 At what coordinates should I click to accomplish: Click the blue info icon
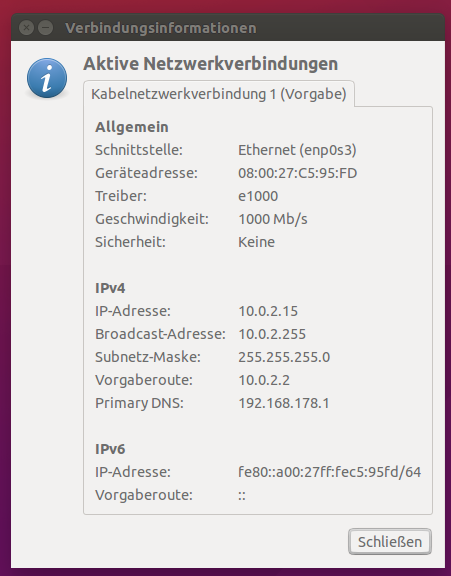click(x=47, y=78)
